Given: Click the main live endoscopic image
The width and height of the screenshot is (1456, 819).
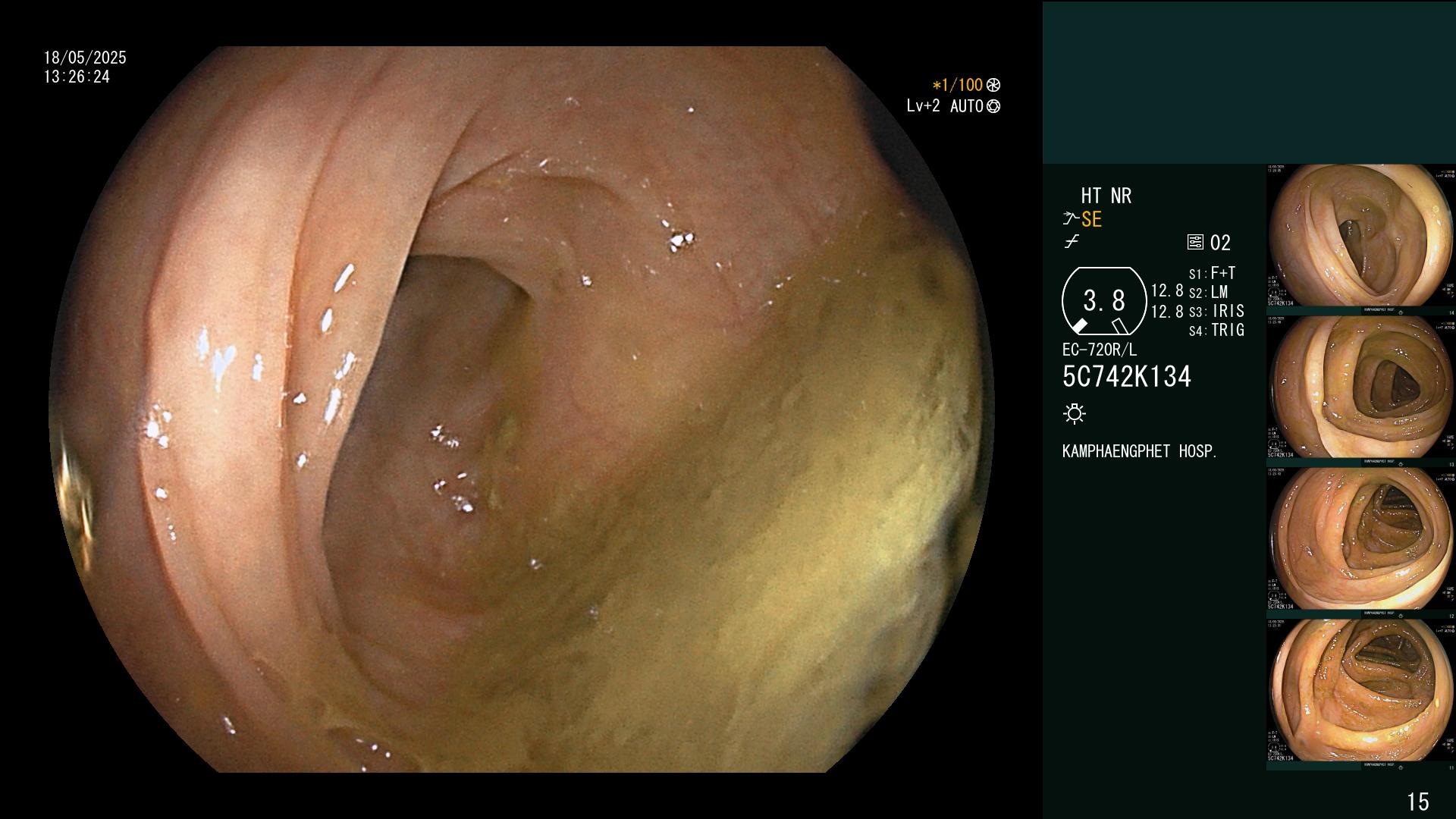Looking at the screenshot, I should 522,409.
